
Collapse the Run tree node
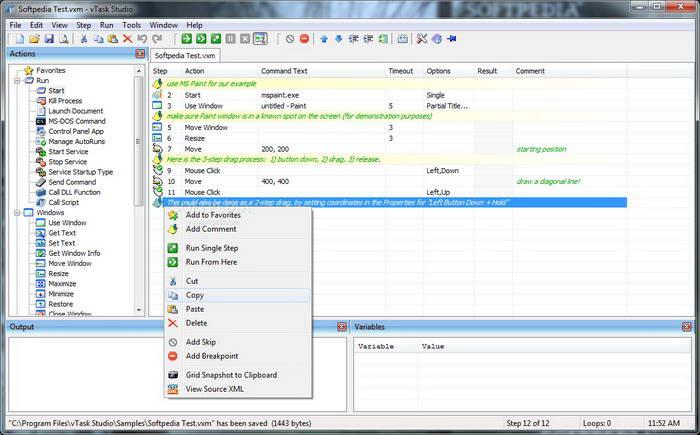[x=16, y=80]
